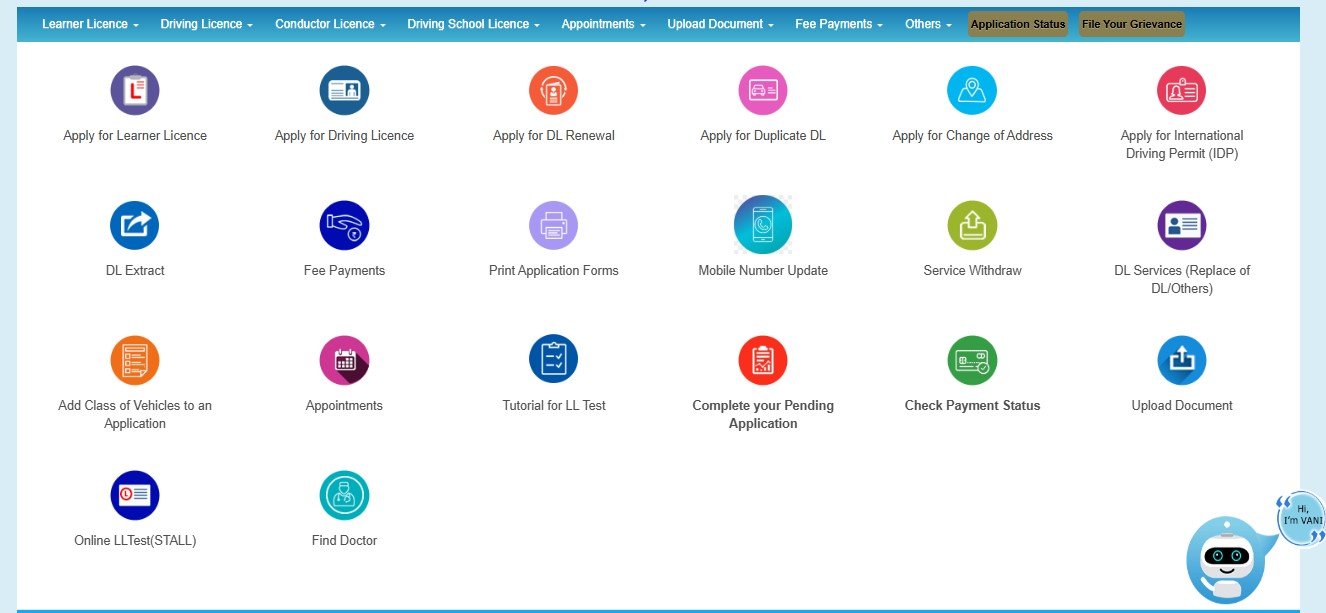
Task: Click the Service Withdraw icon
Action: [x=972, y=225]
